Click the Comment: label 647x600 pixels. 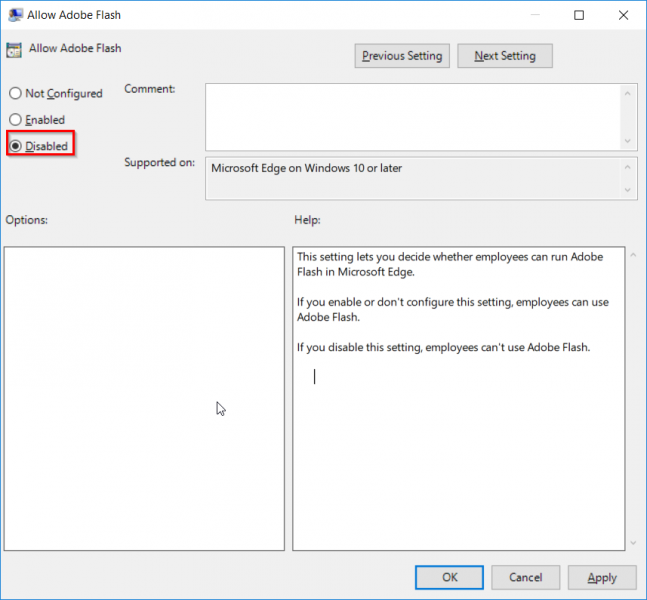(150, 89)
